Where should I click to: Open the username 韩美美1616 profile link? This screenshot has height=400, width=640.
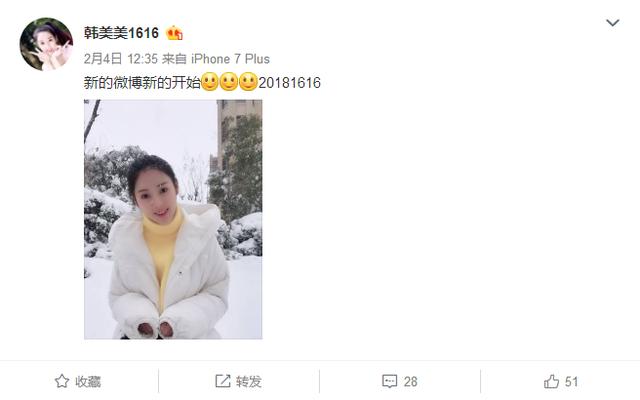(x=121, y=33)
